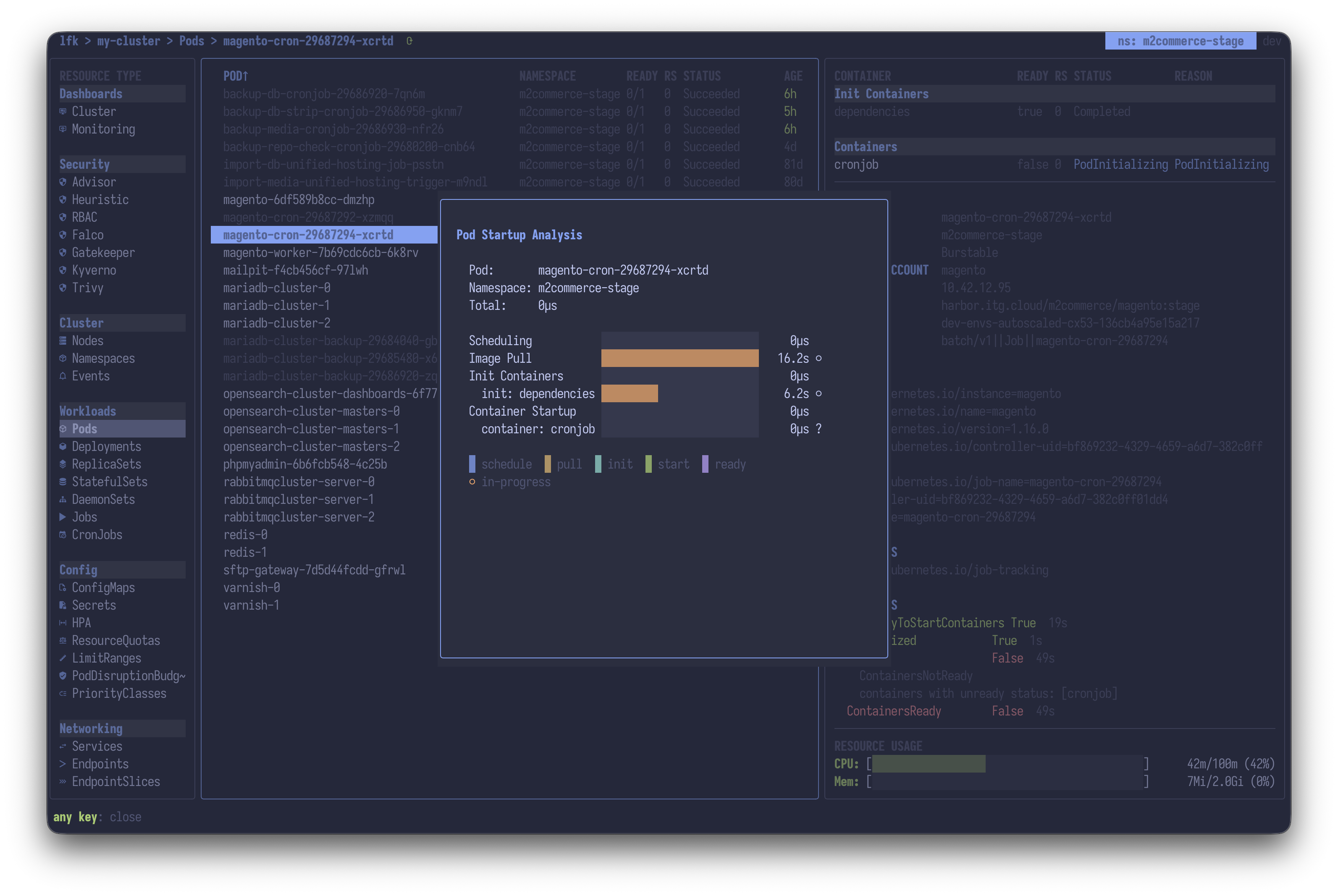
Task: Click the Jobs play icon
Action: tap(63, 517)
